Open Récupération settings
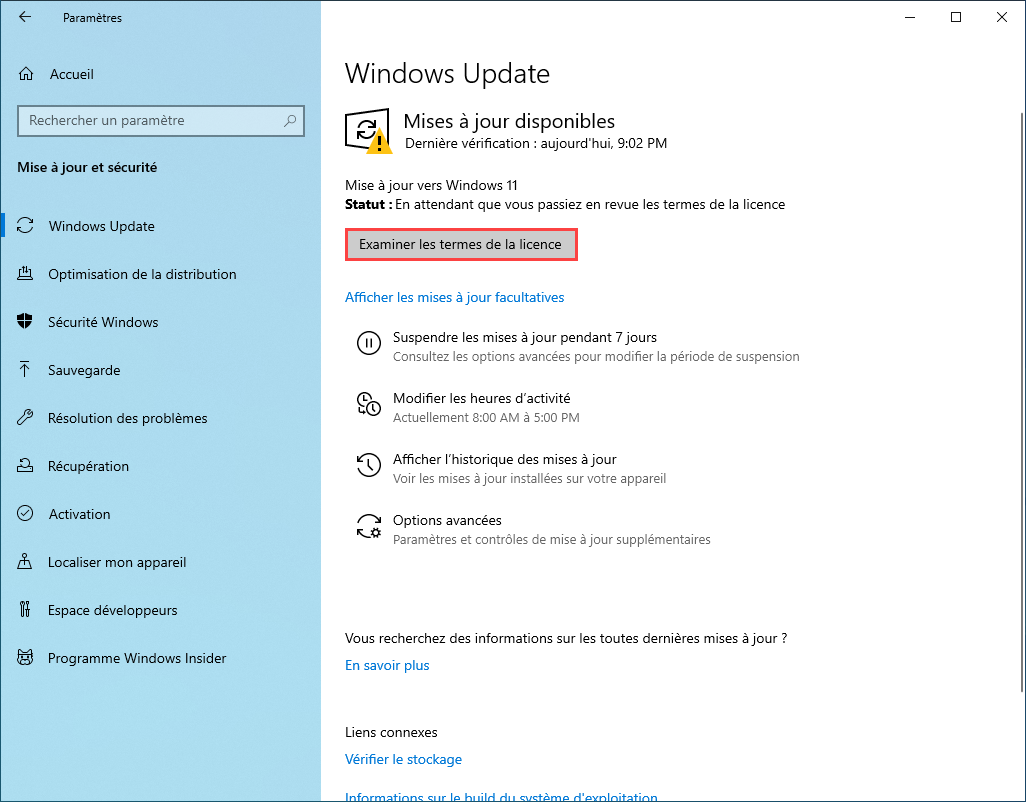The height and width of the screenshot is (802, 1026). coord(88,466)
